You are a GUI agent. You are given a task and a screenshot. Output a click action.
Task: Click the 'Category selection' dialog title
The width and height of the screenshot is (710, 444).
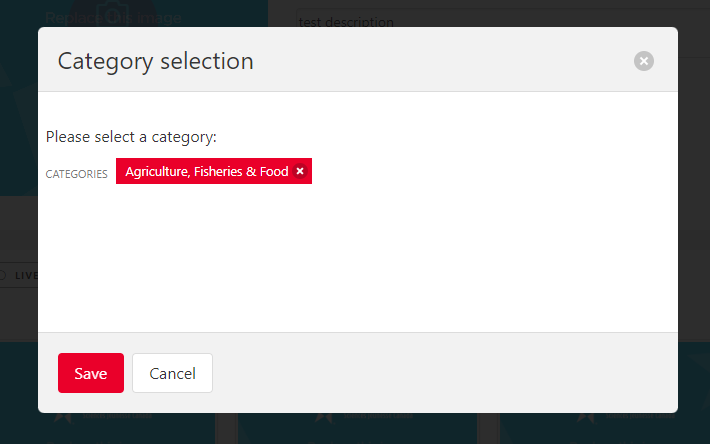[155, 61]
